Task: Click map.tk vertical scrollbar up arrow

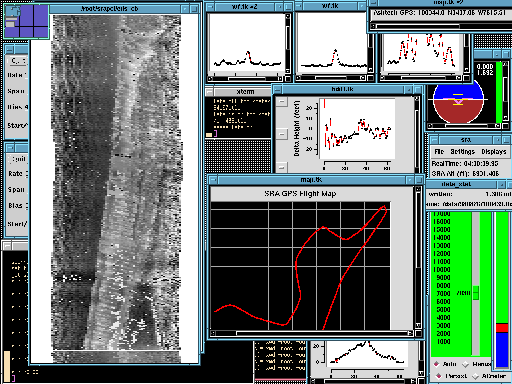Action: pyautogui.click(x=418, y=189)
